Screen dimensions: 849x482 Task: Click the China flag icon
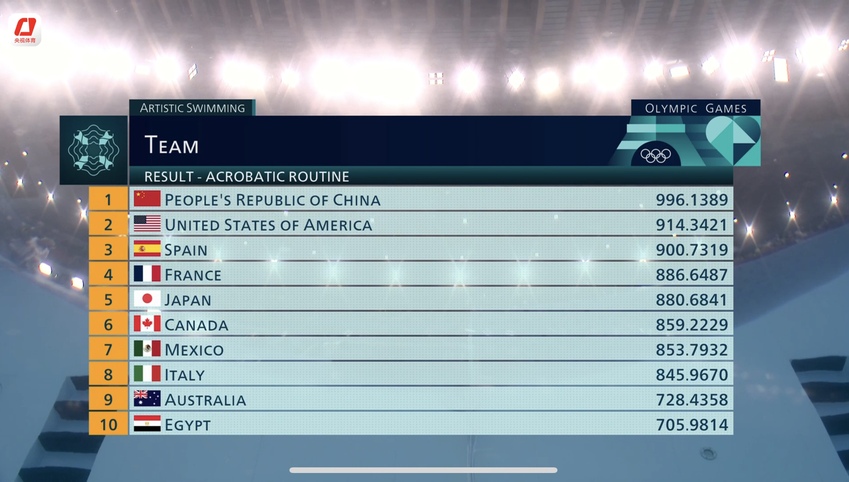147,199
